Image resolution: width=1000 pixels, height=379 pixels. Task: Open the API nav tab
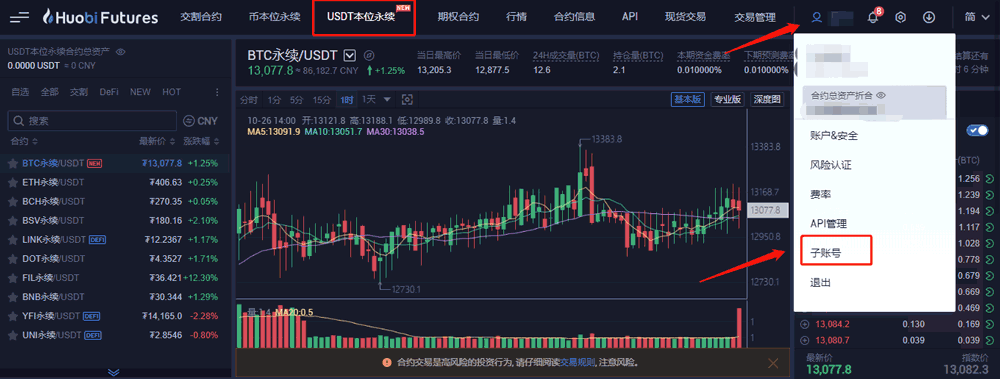[x=629, y=17]
